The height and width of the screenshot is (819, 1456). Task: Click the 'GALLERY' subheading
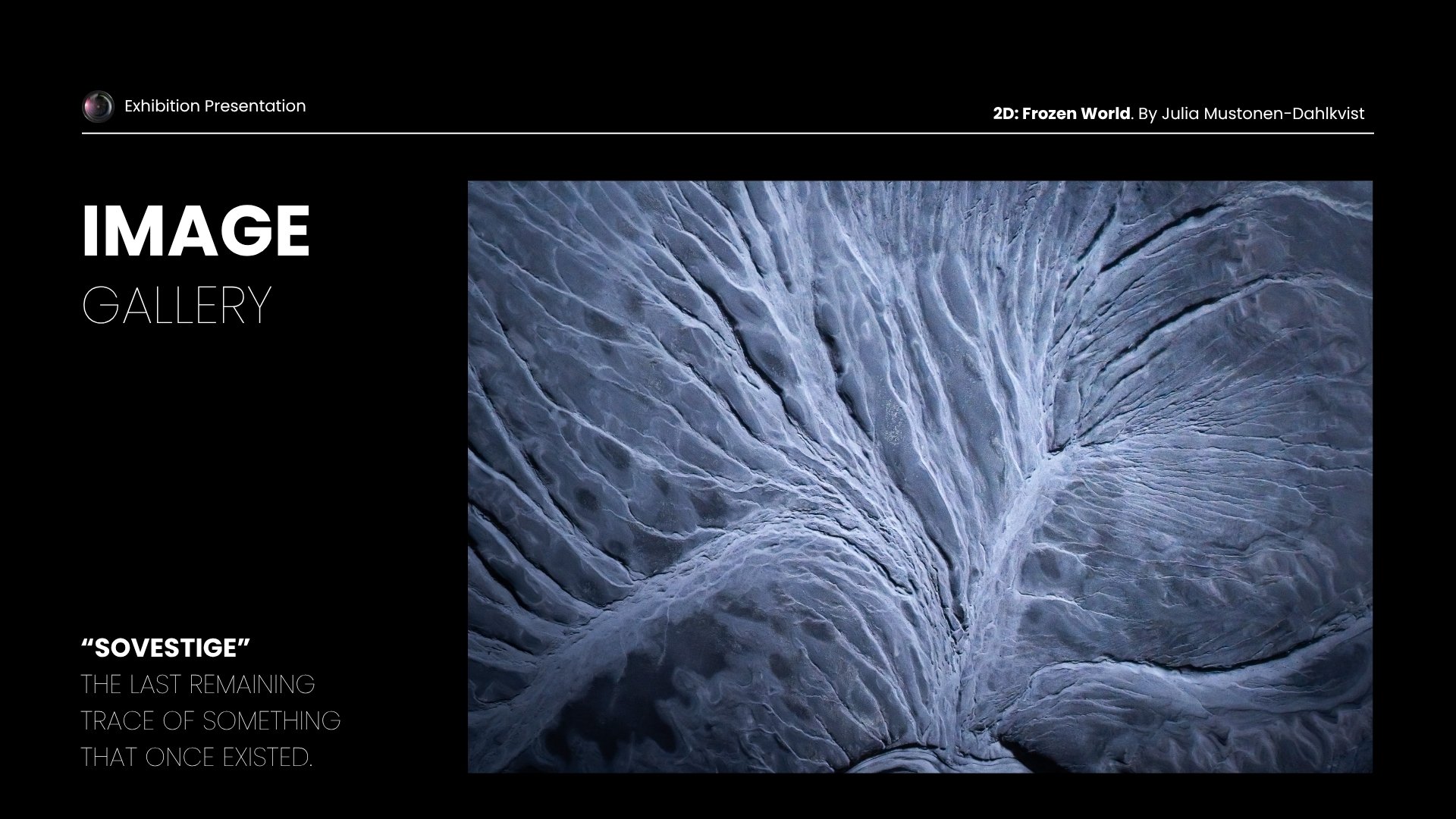click(176, 306)
